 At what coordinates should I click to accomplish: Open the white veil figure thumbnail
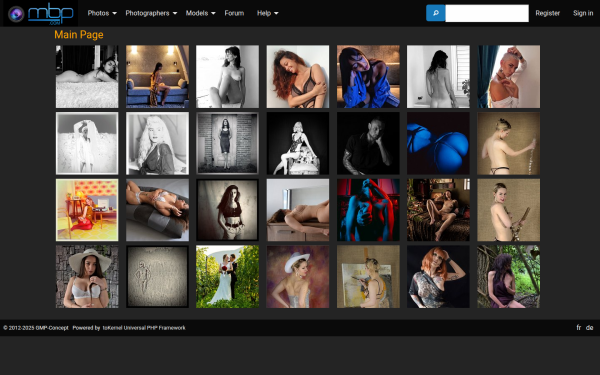[87, 143]
